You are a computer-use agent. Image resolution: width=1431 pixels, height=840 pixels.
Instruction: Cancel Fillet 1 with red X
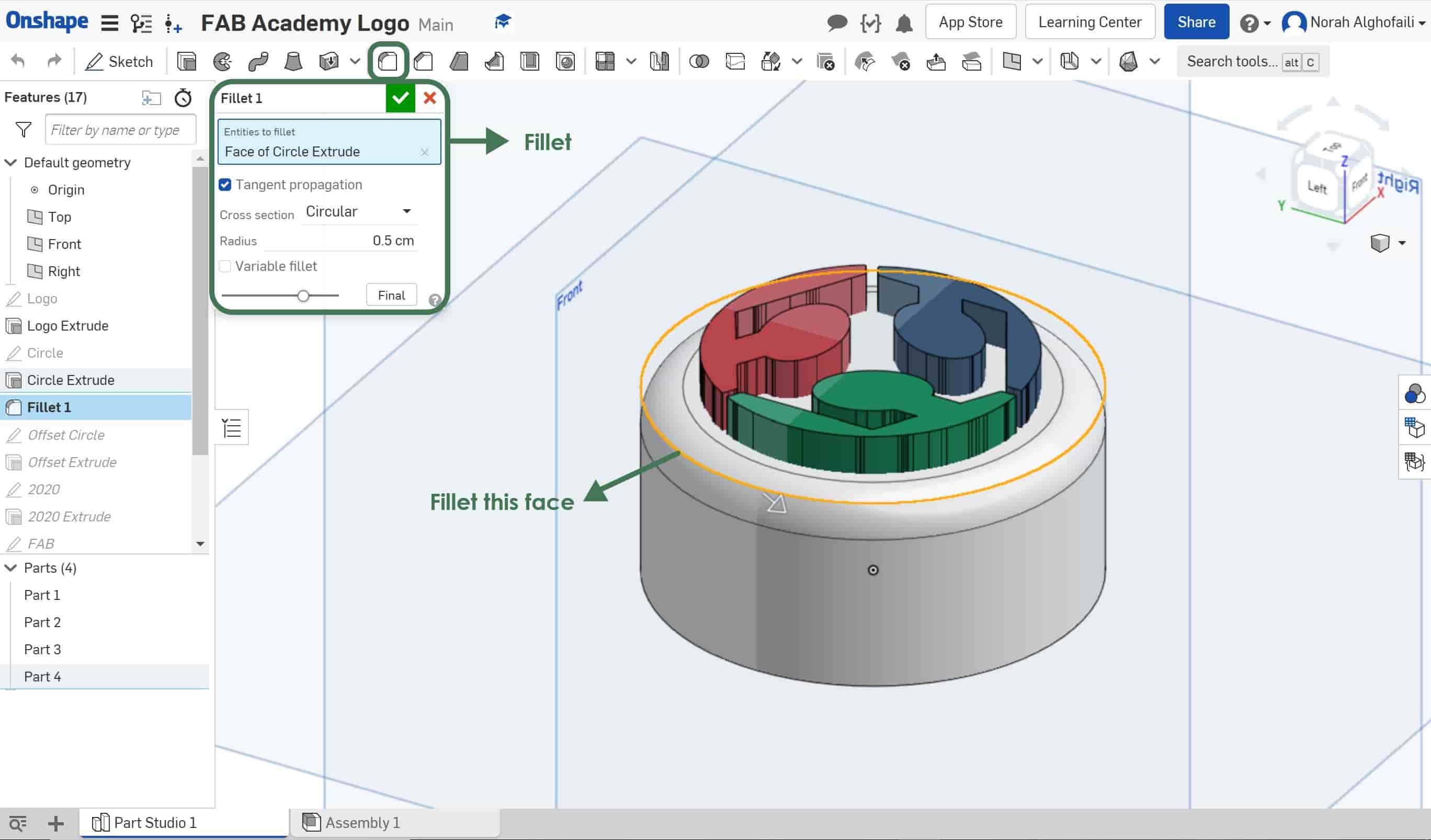[x=430, y=98]
